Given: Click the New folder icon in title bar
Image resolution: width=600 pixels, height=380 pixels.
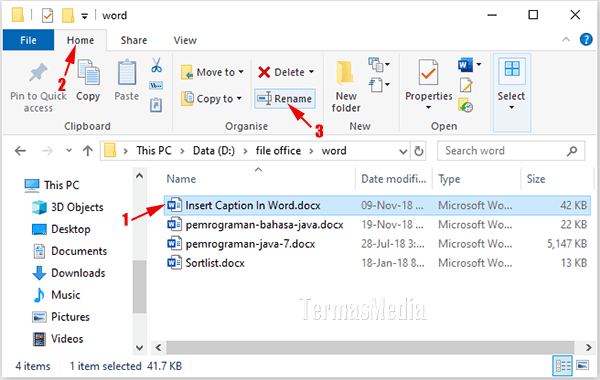Looking at the screenshot, I should click(x=68, y=16).
